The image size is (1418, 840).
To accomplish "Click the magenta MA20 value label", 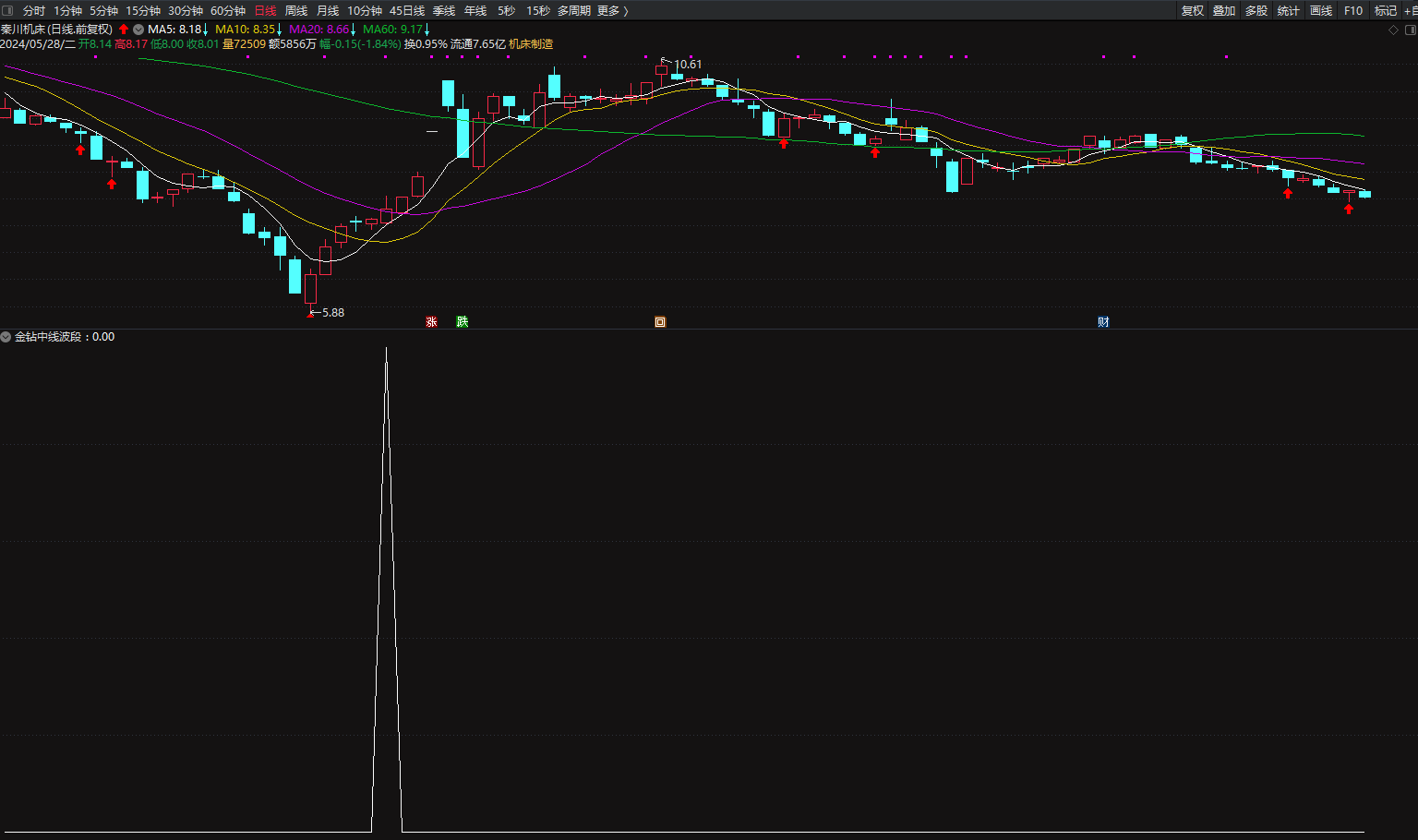I will tap(318, 30).
